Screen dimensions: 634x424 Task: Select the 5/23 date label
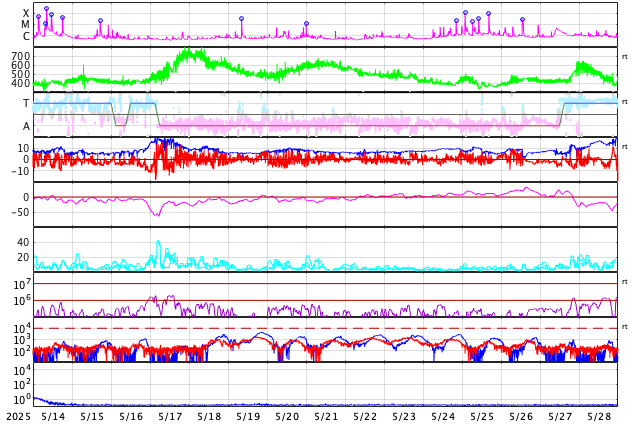point(404,416)
